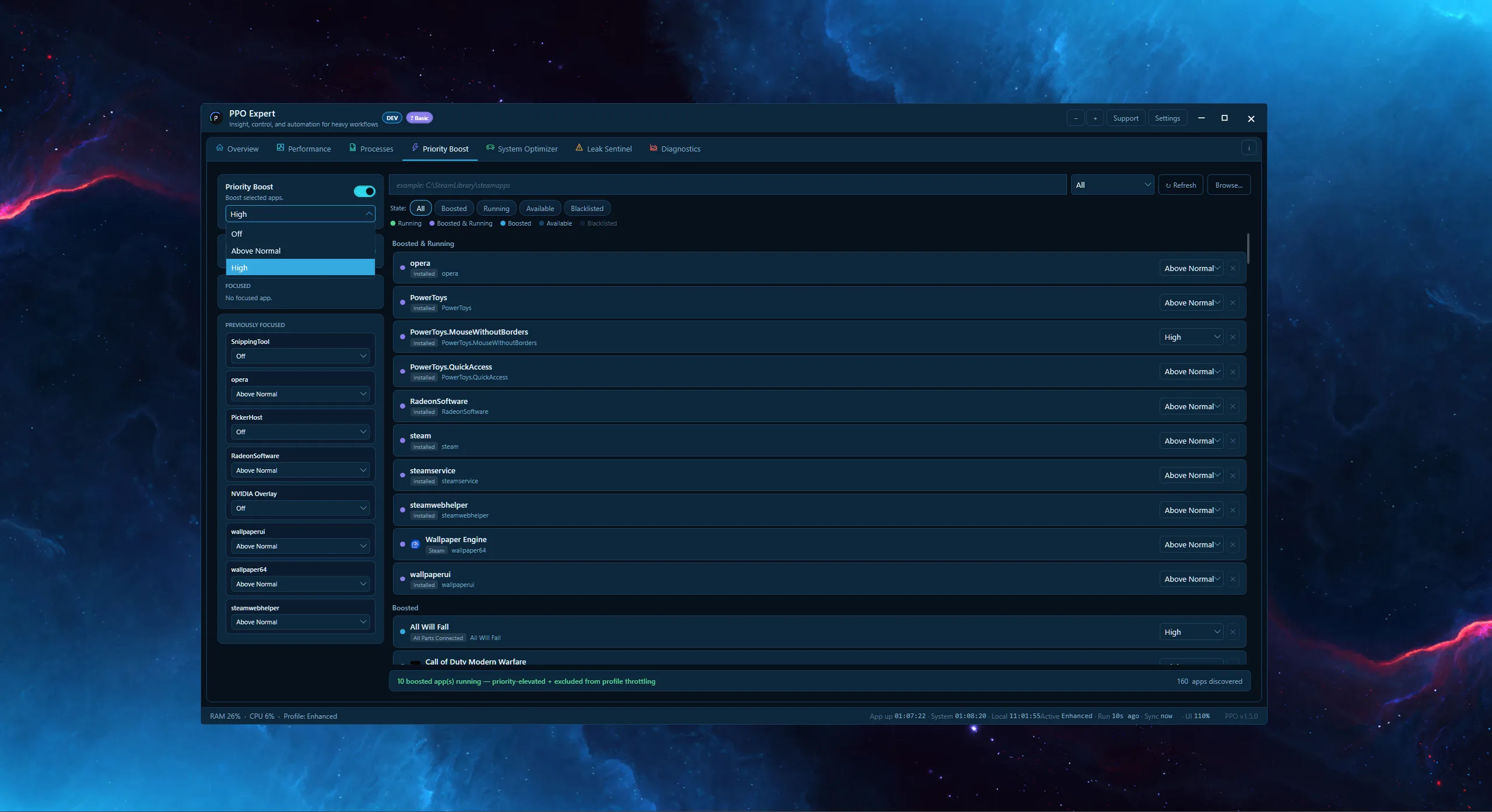The height and width of the screenshot is (812, 1492).
Task: Select High option in open dropdown
Action: click(300, 268)
